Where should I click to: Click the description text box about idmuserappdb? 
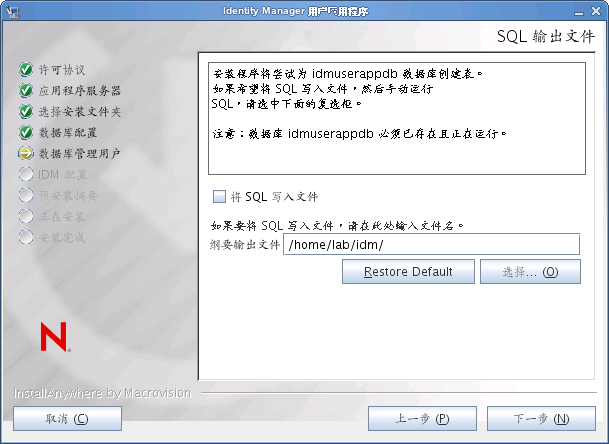pyautogui.click(x=397, y=118)
